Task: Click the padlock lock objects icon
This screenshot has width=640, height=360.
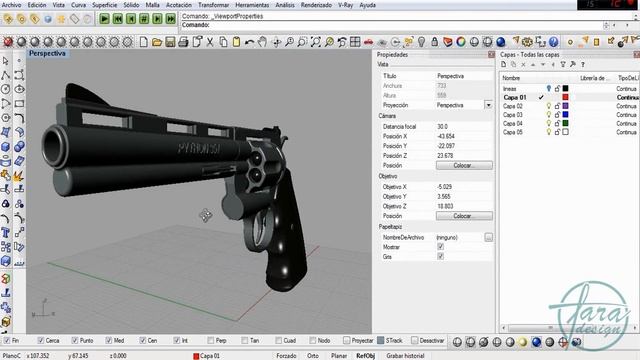Action: (x=434, y=42)
